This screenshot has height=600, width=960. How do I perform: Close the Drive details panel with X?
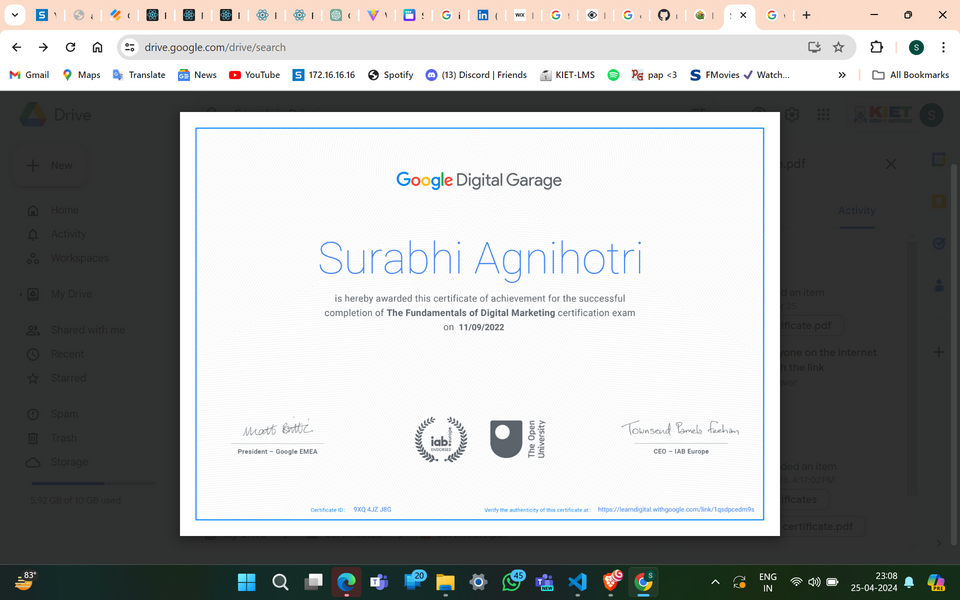[x=891, y=164]
